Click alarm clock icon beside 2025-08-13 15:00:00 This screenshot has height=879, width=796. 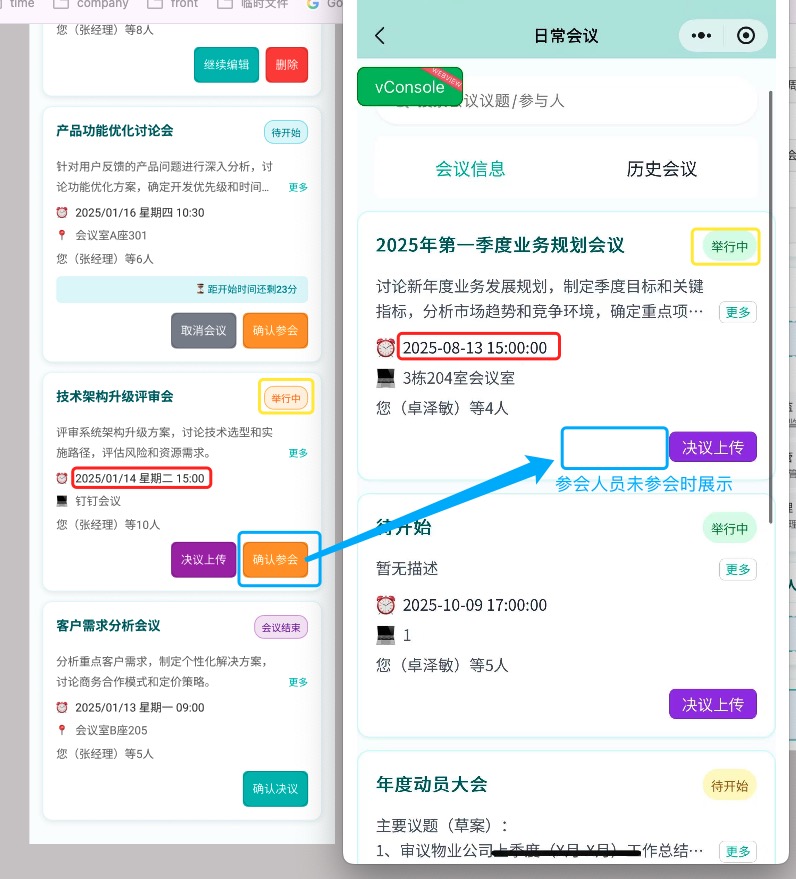(x=386, y=348)
